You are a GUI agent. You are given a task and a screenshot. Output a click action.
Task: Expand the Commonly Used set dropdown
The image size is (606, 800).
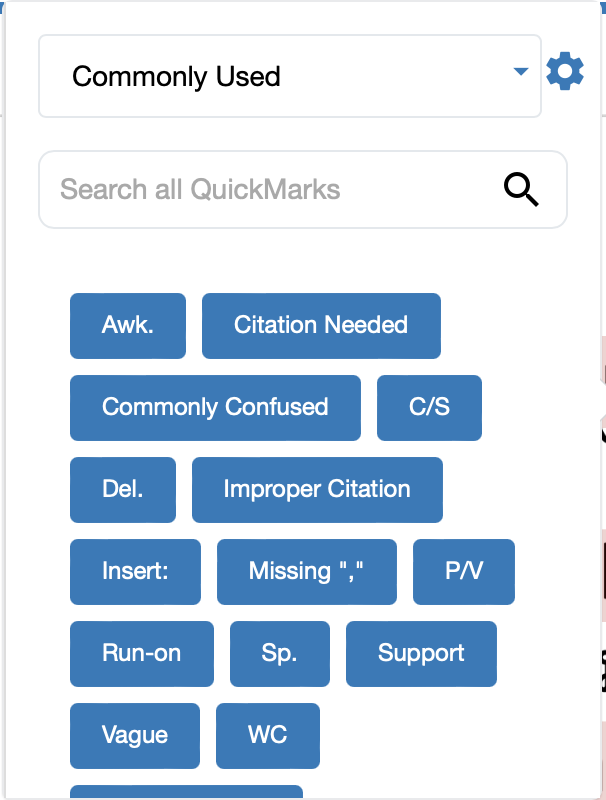pyautogui.click(x=289, y=76)
